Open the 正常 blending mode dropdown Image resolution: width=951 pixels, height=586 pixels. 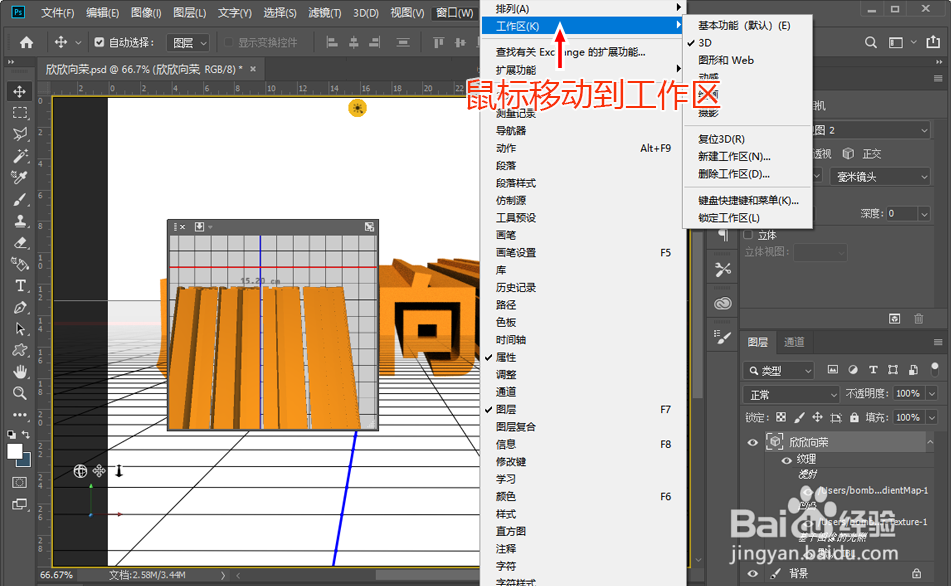789,393
